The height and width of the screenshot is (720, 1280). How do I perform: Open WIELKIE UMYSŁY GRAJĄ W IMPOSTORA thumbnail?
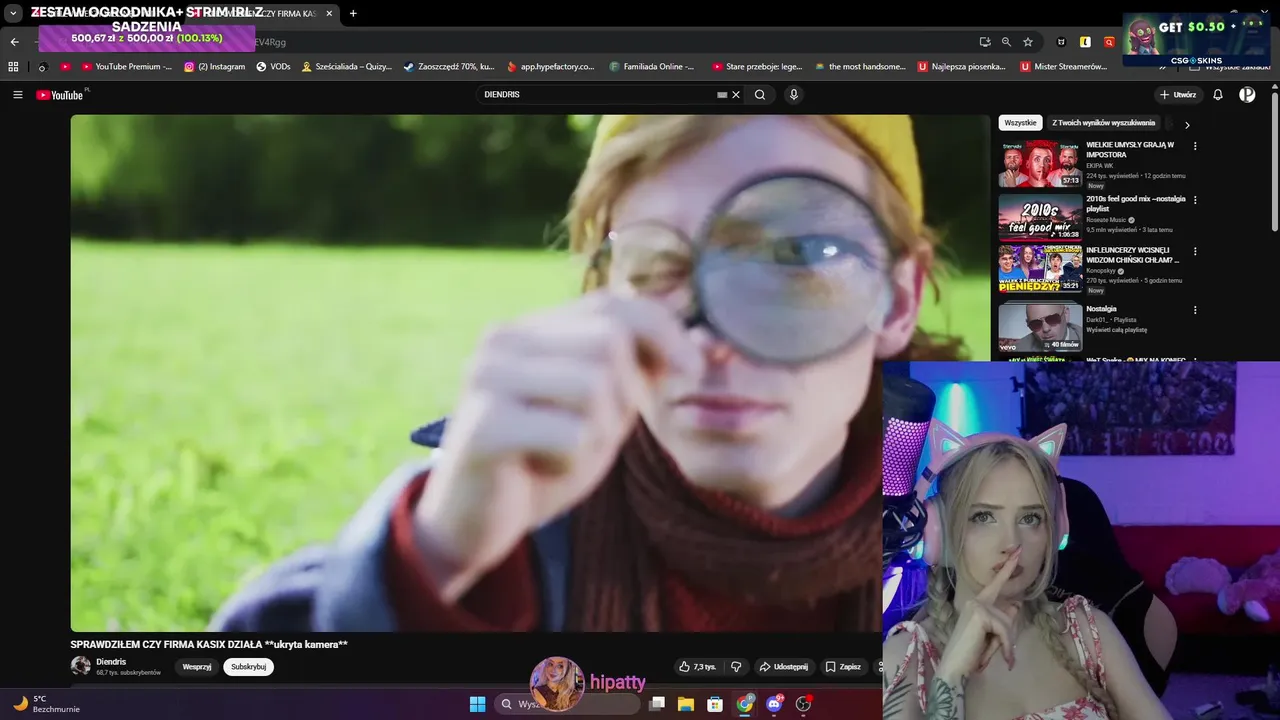[x=1040, y=164]
